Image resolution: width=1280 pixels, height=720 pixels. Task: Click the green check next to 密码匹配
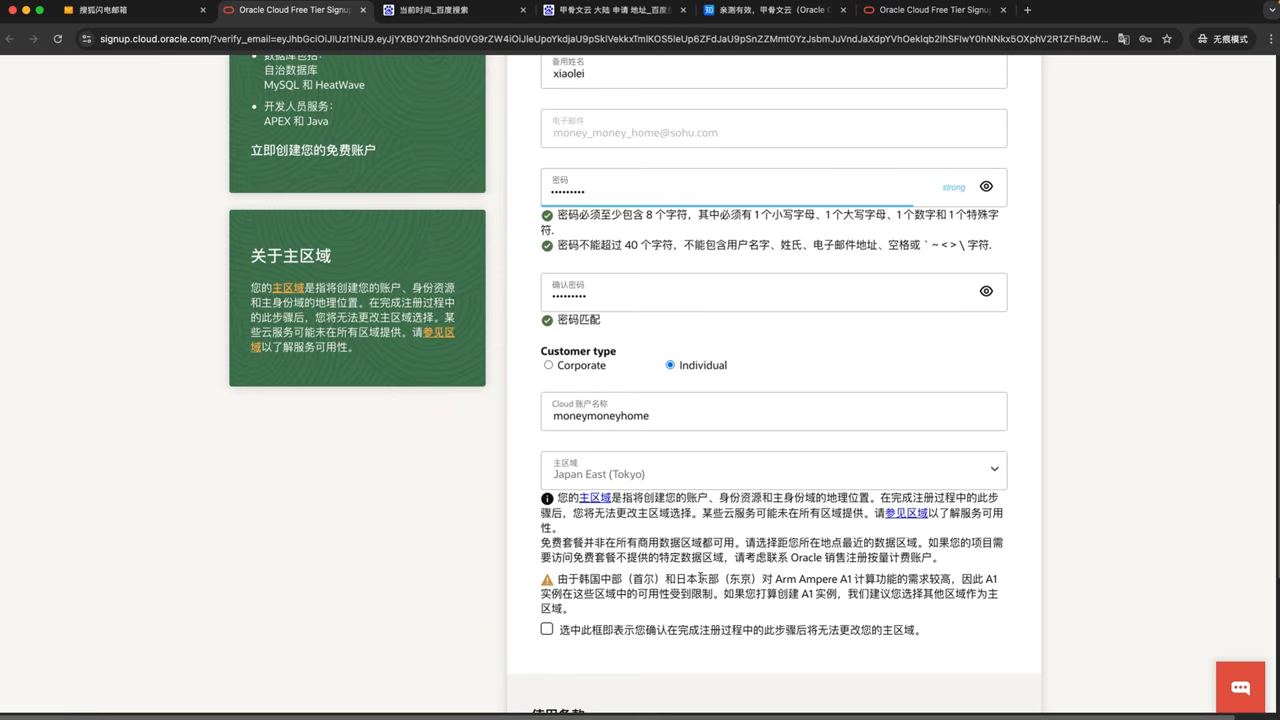547,320
